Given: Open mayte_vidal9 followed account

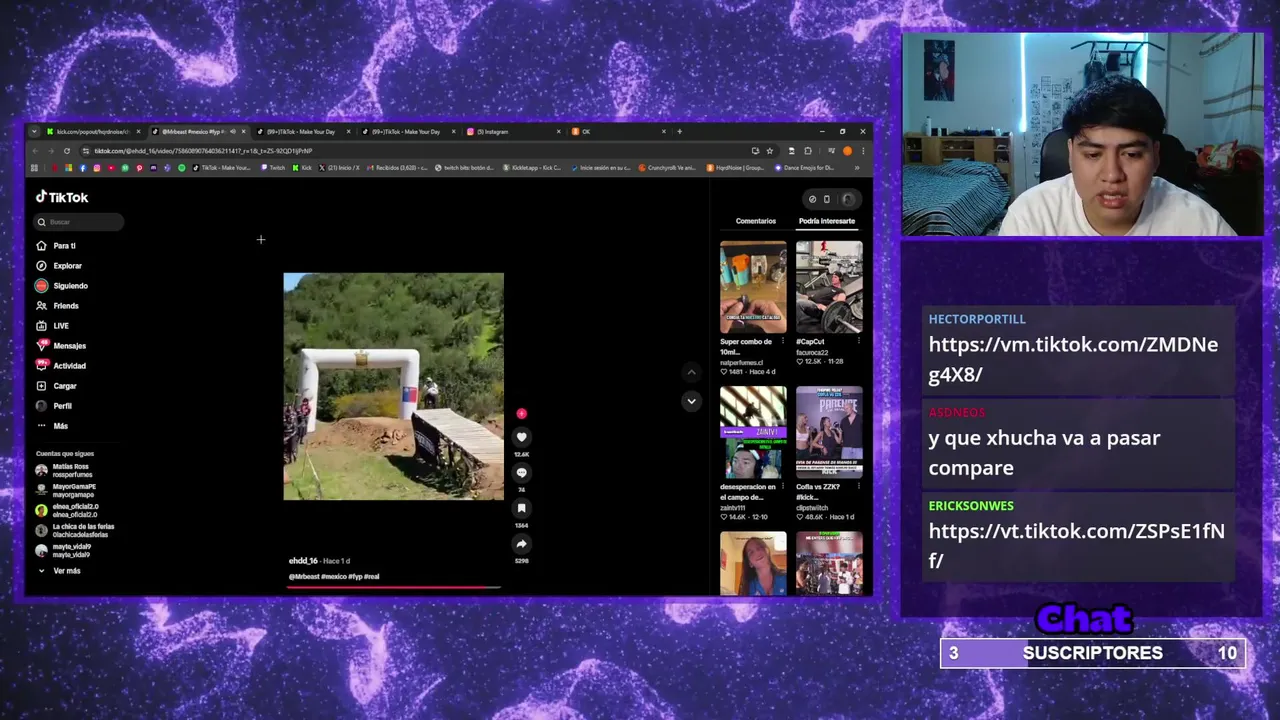Looking at the screenshot, I should tap(64, 550).
